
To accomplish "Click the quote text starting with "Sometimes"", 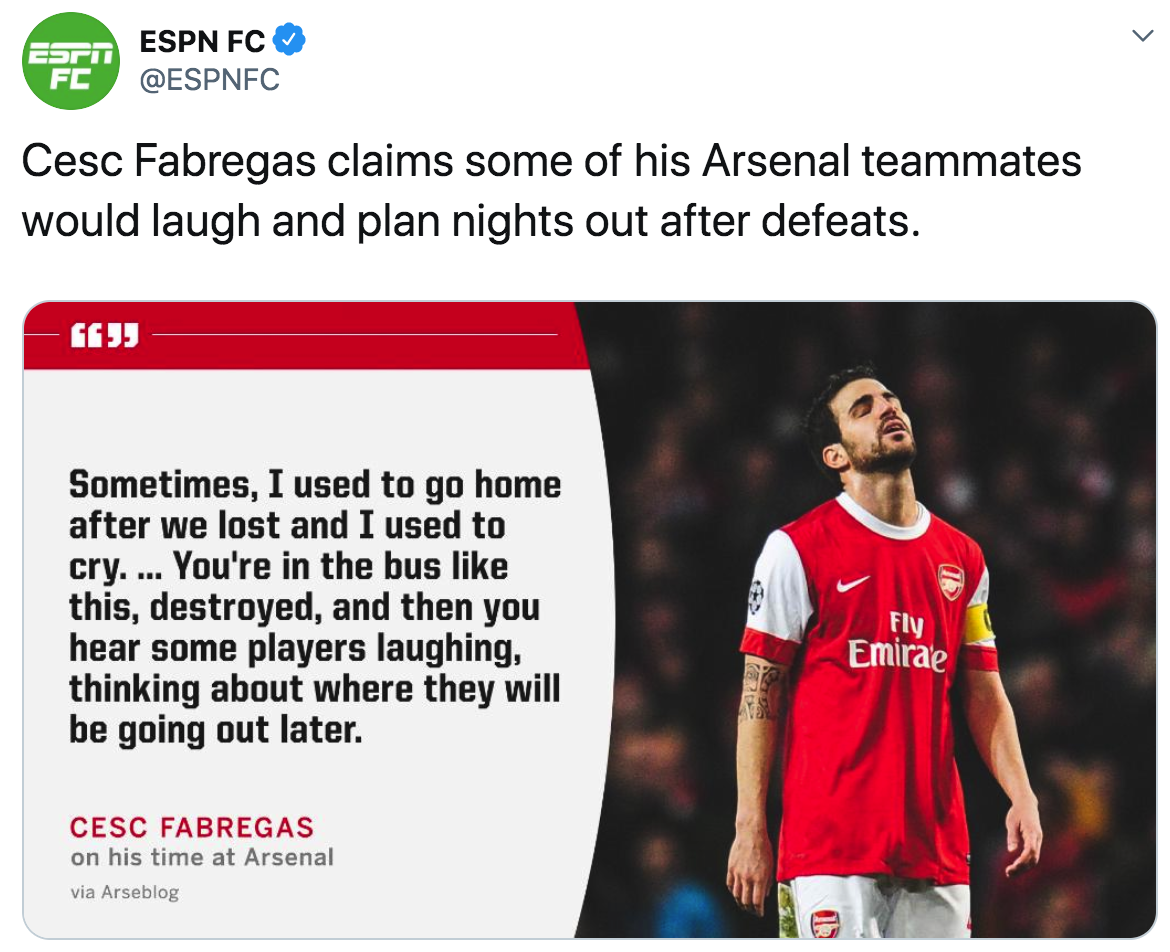I will click(315, 607).
